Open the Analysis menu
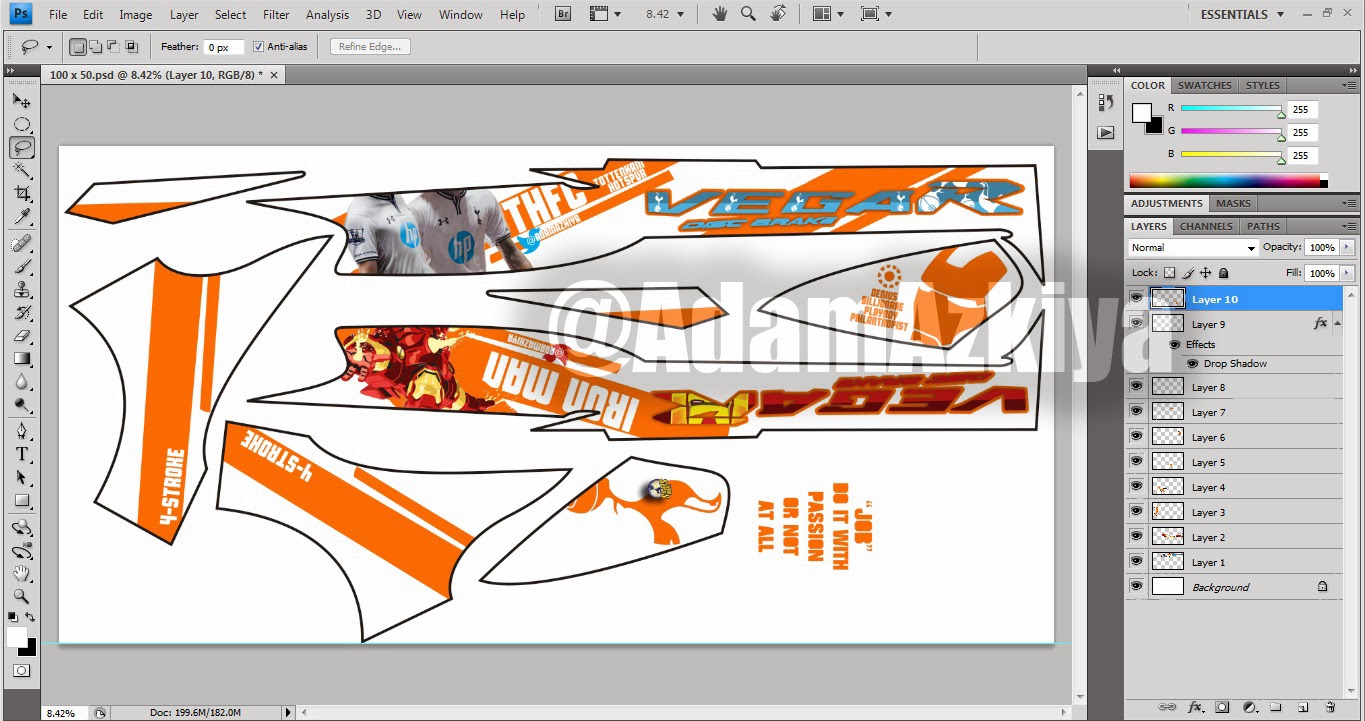 [327, 14]
